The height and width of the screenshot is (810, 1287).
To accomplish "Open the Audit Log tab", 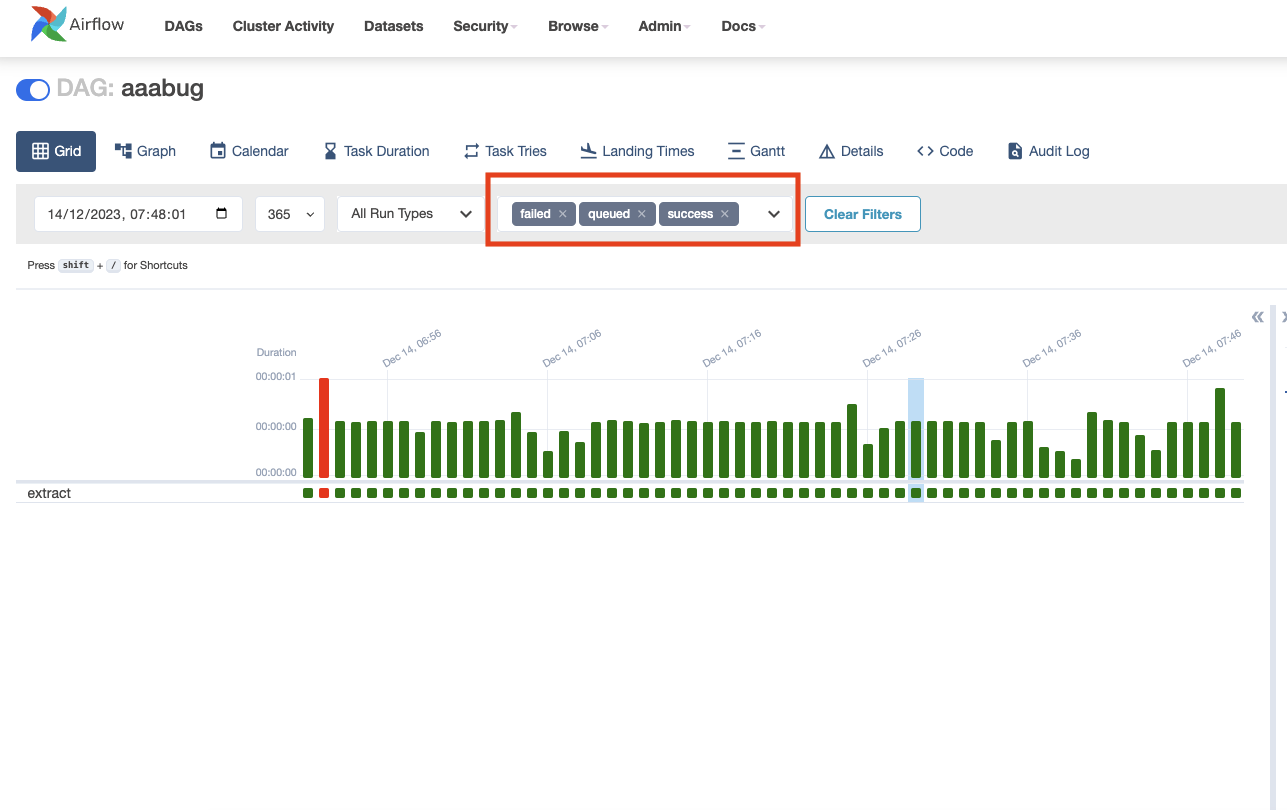I will click(x=1048, y=151).
